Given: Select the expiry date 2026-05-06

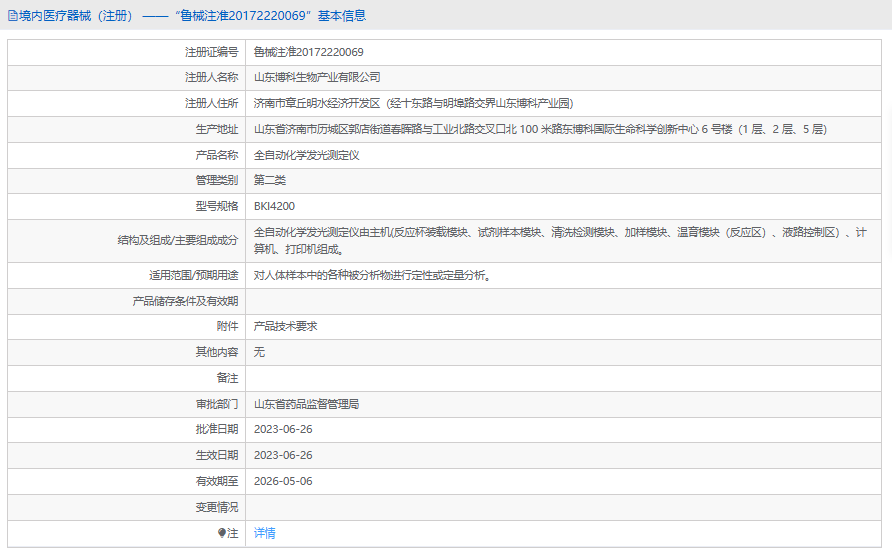Looking at the screenshot, I should point(283,481).
